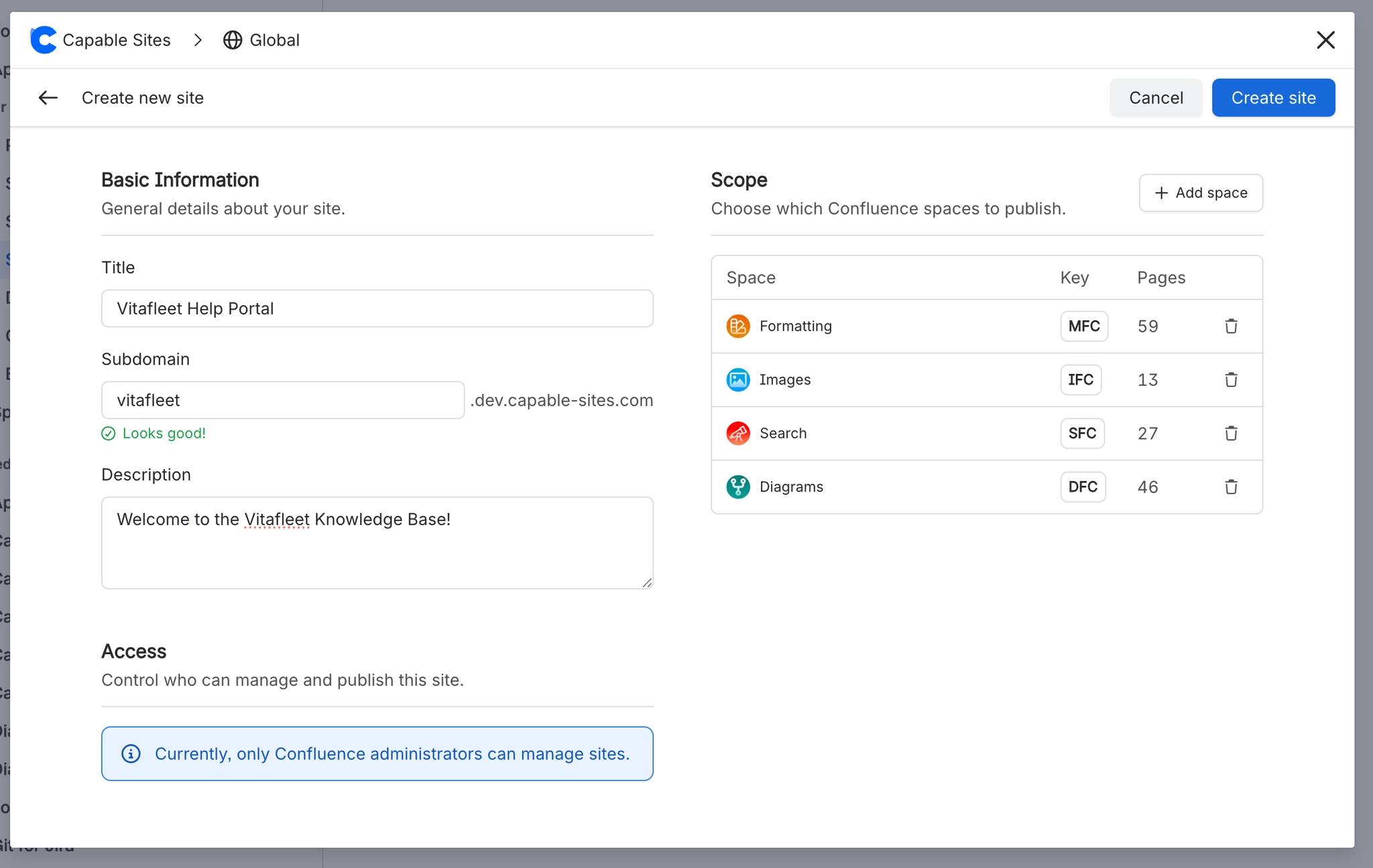
Task: Click the page count 13
Action: pos(1148,380)
